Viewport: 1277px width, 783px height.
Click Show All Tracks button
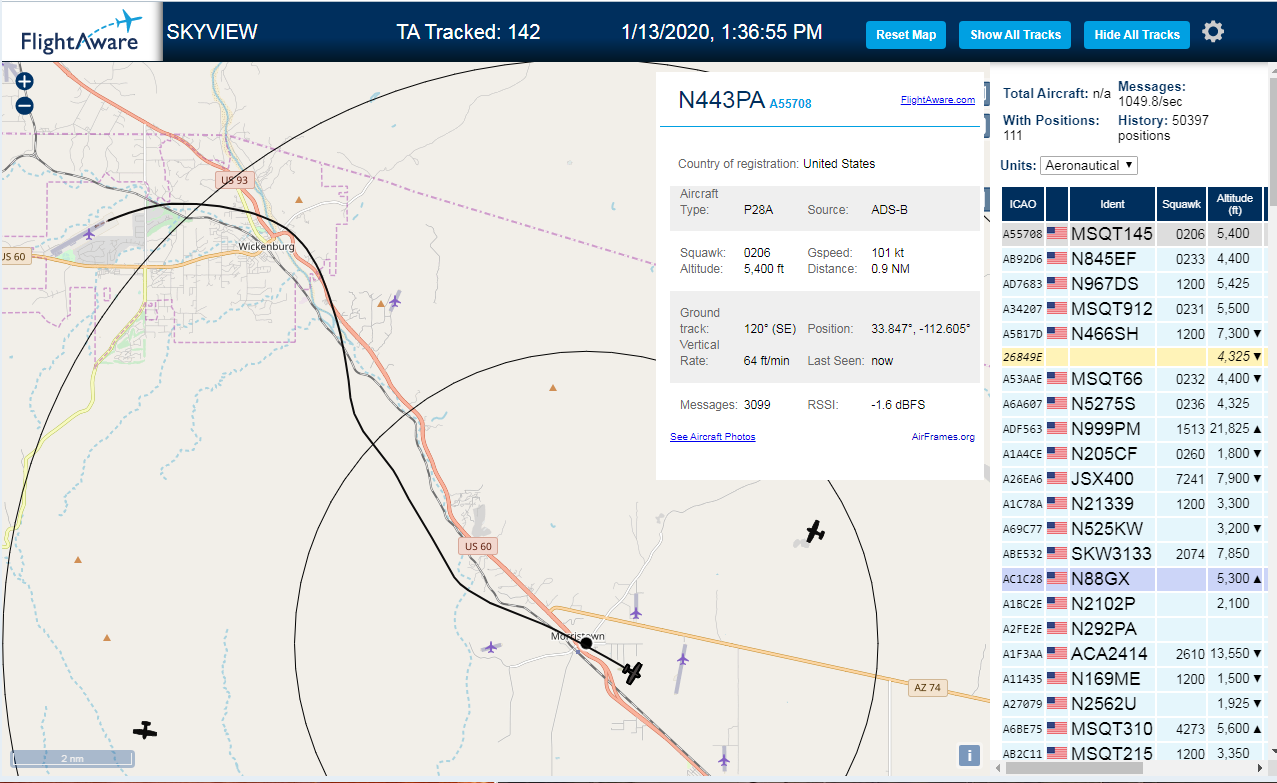tap(1015, 35)
